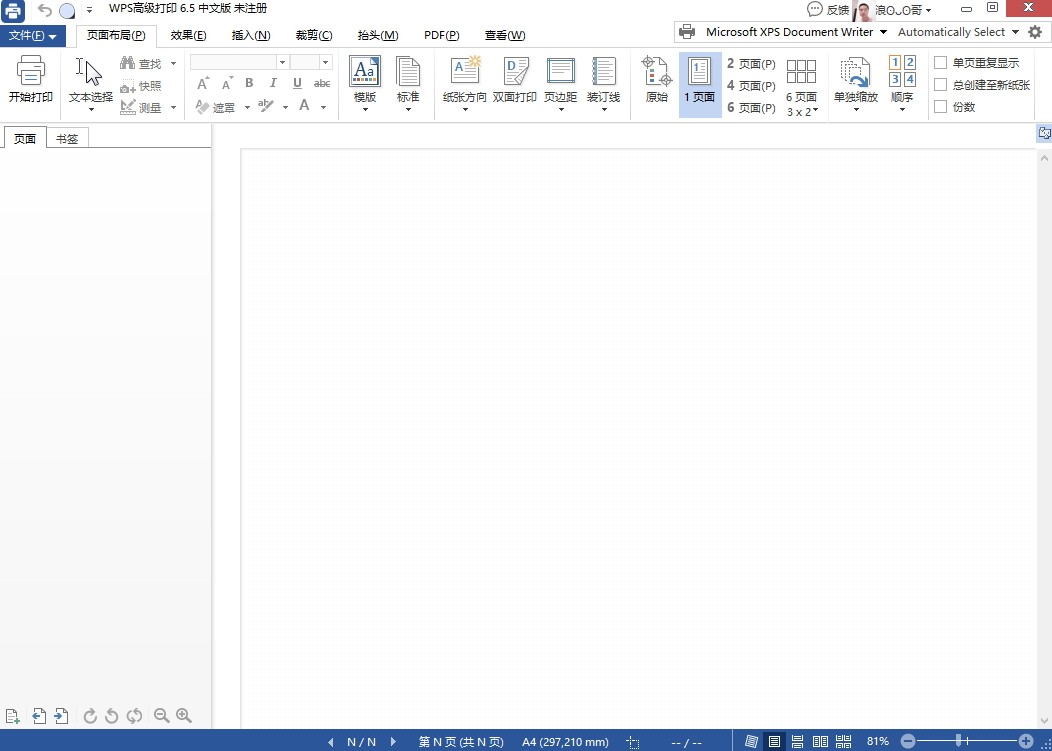This screenshot has width=1052, height=751.
Task: Click the 快照 snapshot icon
Action: (127, 86)
